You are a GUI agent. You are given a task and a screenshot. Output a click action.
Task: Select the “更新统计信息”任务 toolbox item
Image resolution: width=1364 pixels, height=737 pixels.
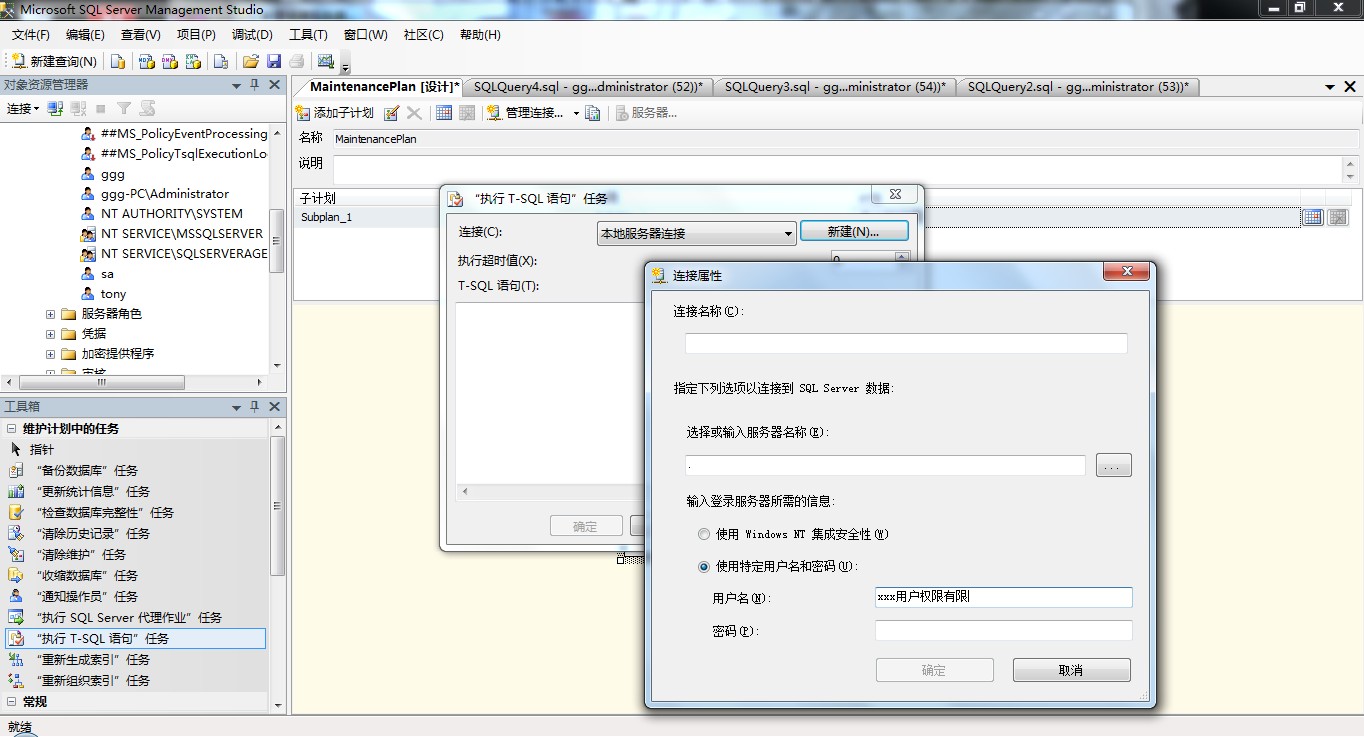tap(135, 491)
